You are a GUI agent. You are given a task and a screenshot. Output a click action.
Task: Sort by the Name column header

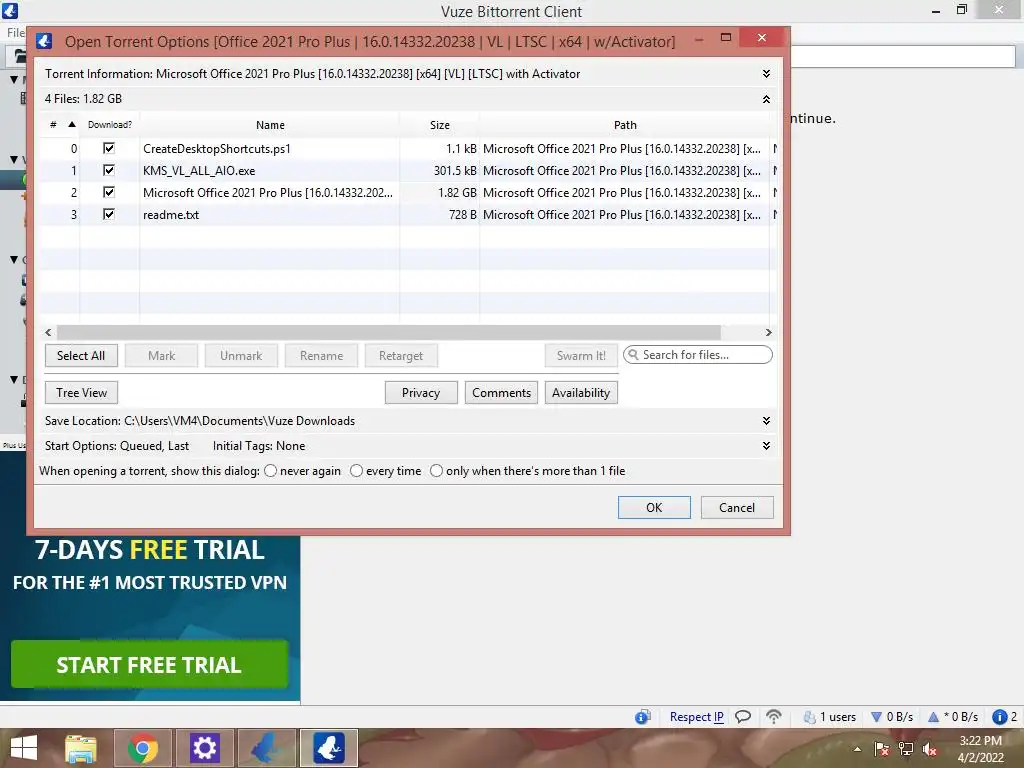click(x=270, y=125)
